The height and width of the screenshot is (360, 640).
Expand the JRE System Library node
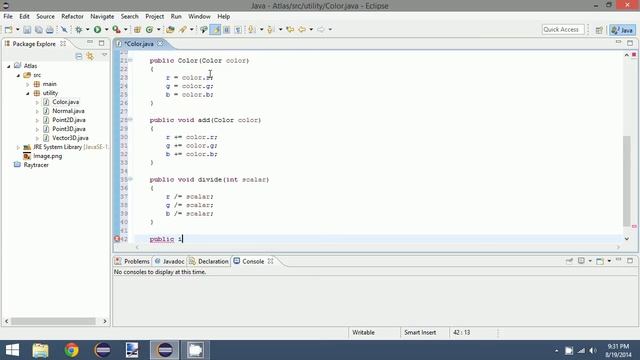click(x=18, y=147)
